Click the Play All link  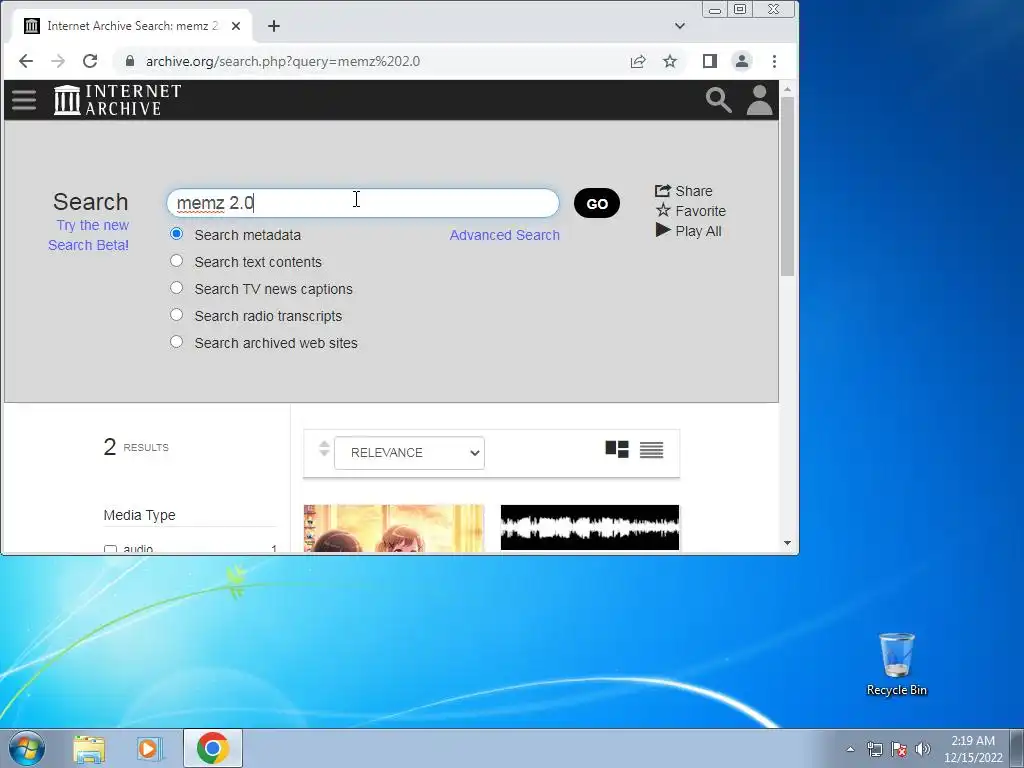(x=688, y=231)
